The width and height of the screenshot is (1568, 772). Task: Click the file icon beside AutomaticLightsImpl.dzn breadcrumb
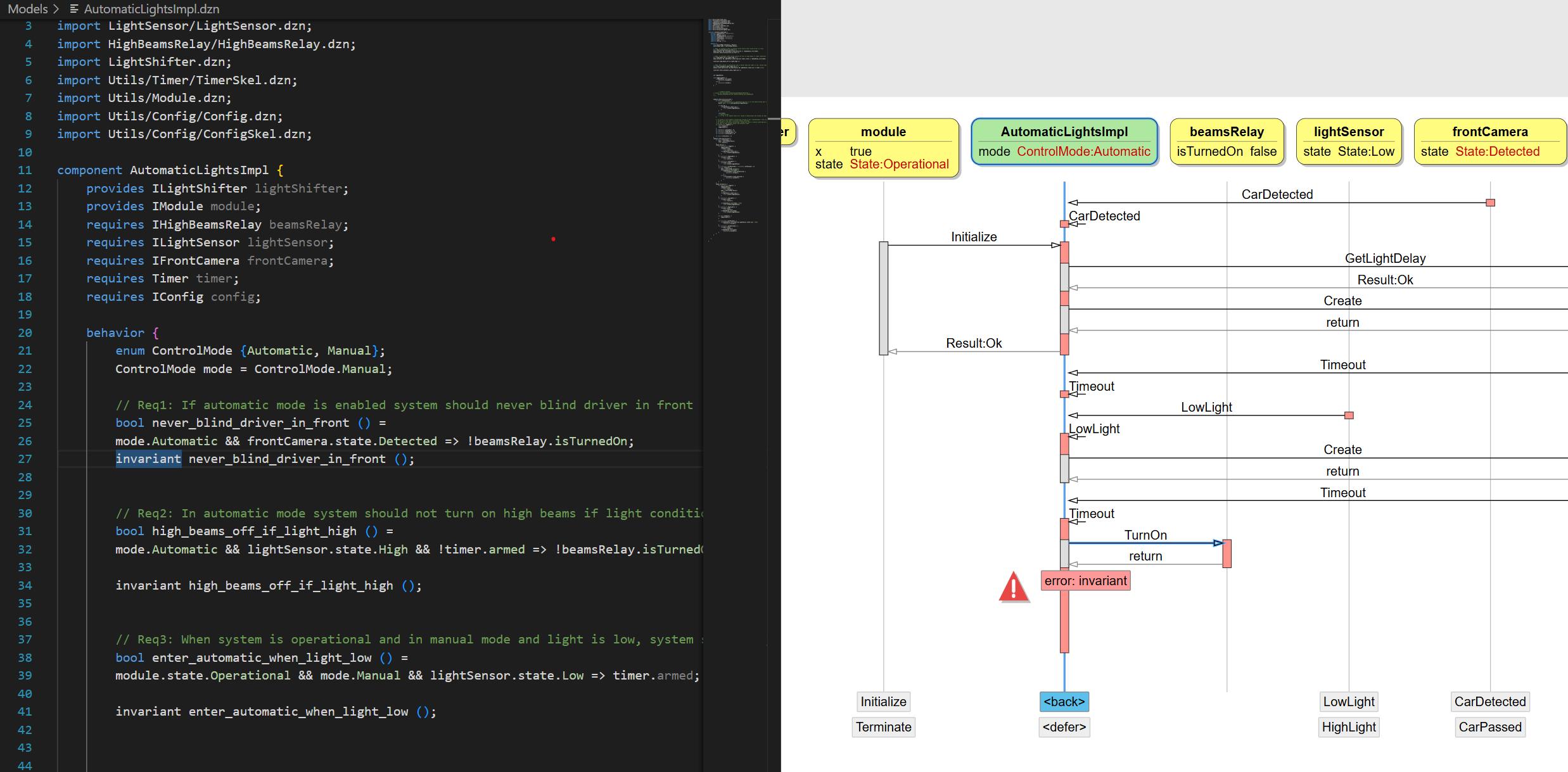coord(74,9)
